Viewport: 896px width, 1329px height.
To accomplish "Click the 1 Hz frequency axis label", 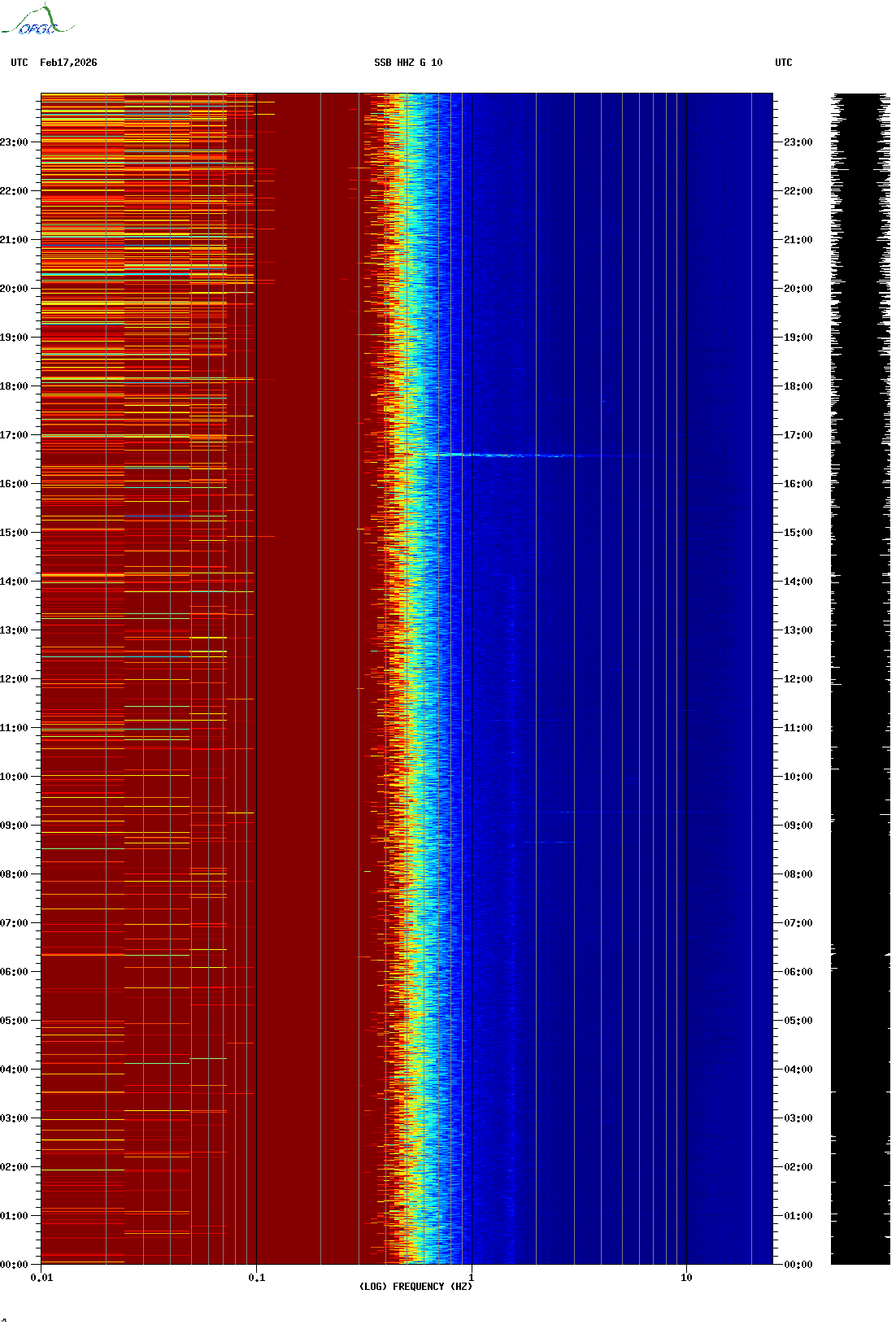I will (471, 1278).
